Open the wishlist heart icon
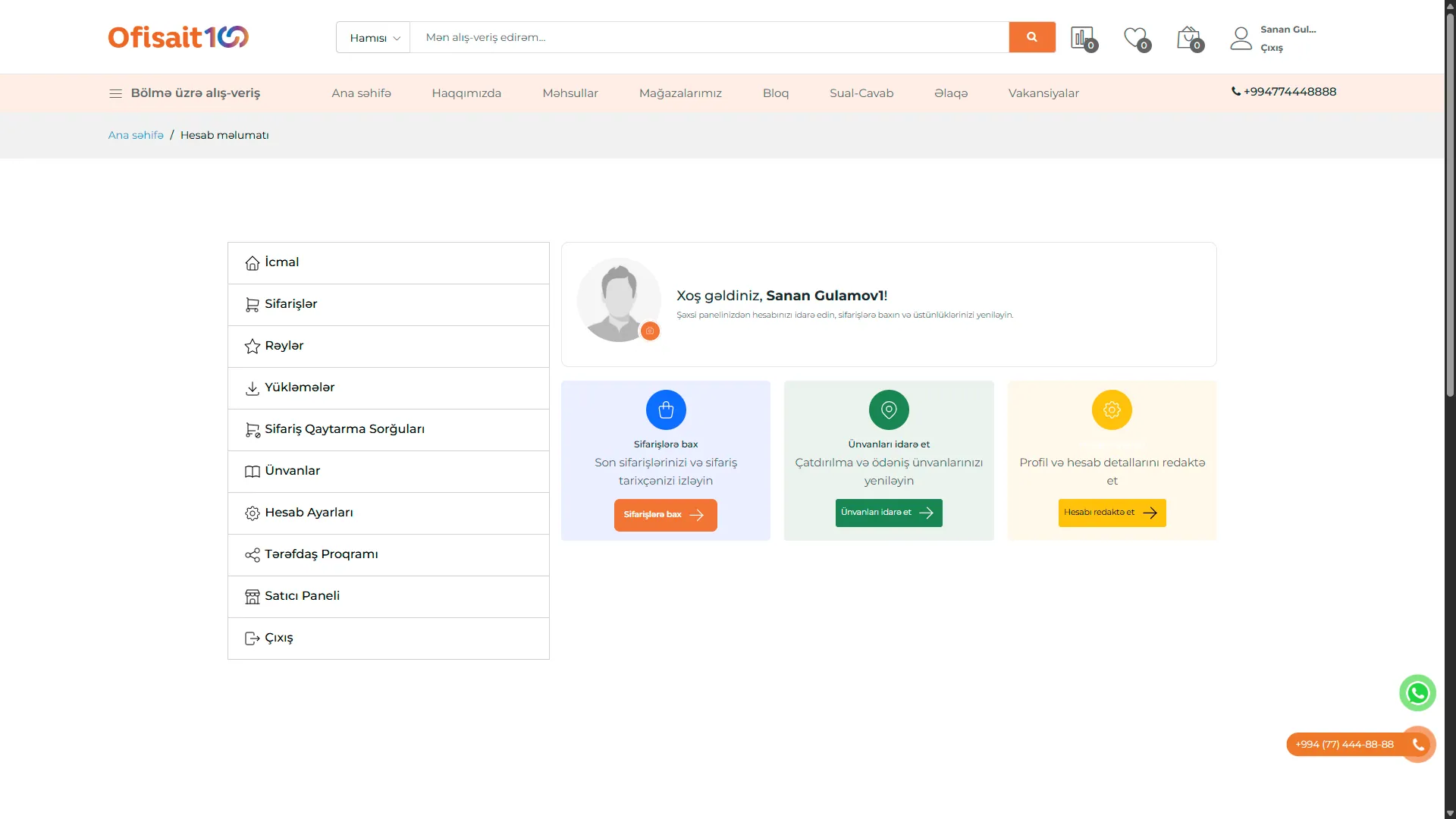The height and width of the screenshot is (819, 1456). click(x=1136, y=38)
